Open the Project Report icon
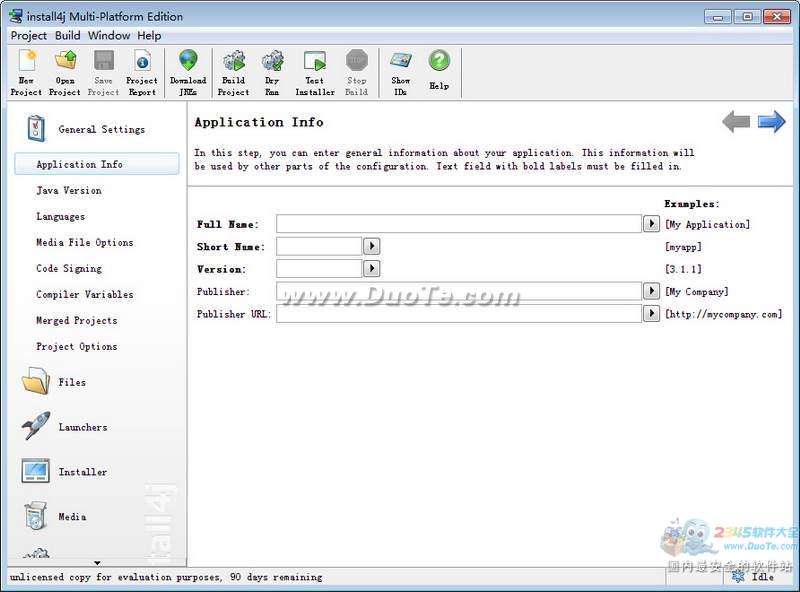The height and width of the screenshot is (592, 800). (x=142, y=61)
